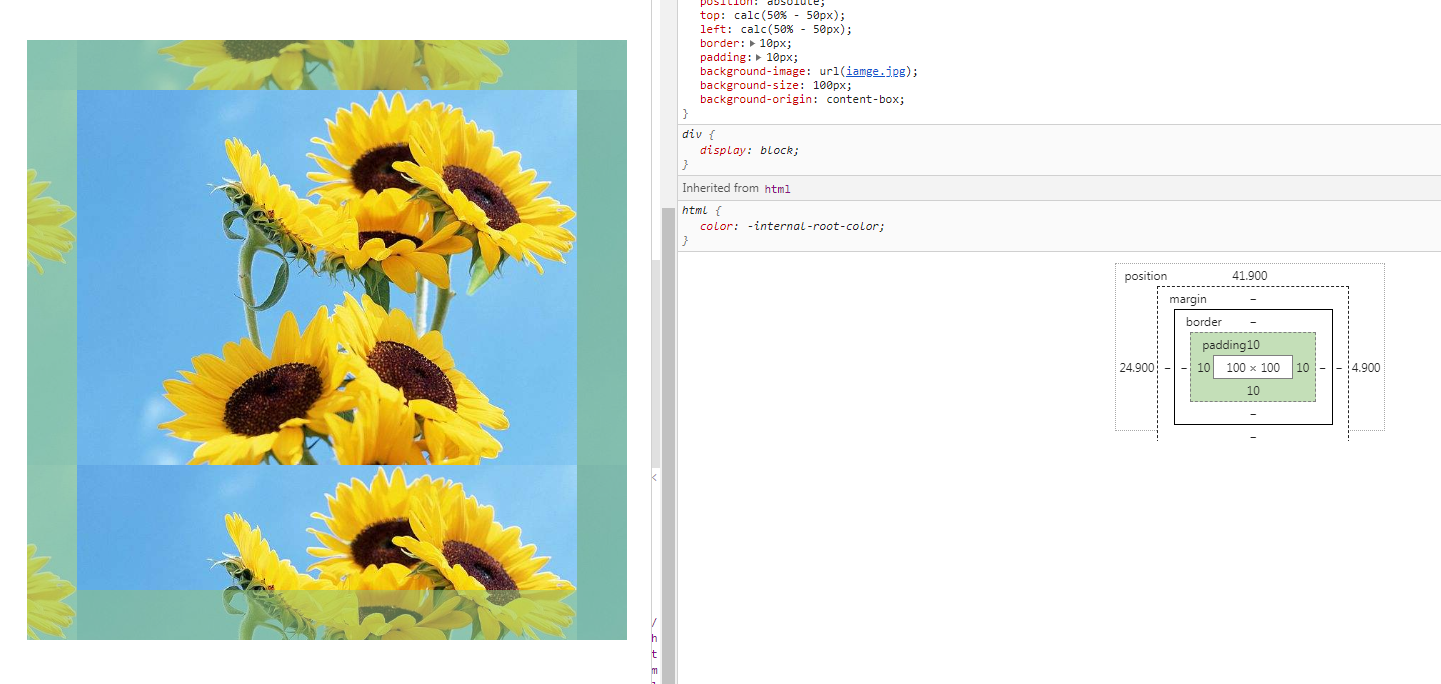Click the 100 × 100 content size box

(1253, 368)
